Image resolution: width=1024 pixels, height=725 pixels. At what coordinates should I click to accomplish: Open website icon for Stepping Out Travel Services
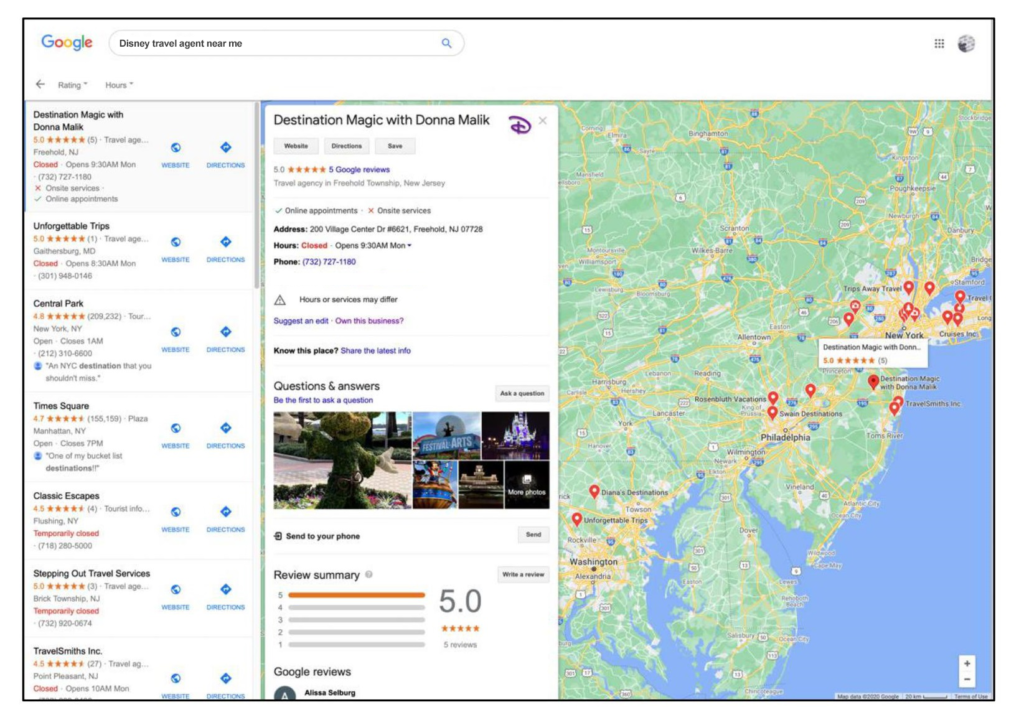(176, 590)
